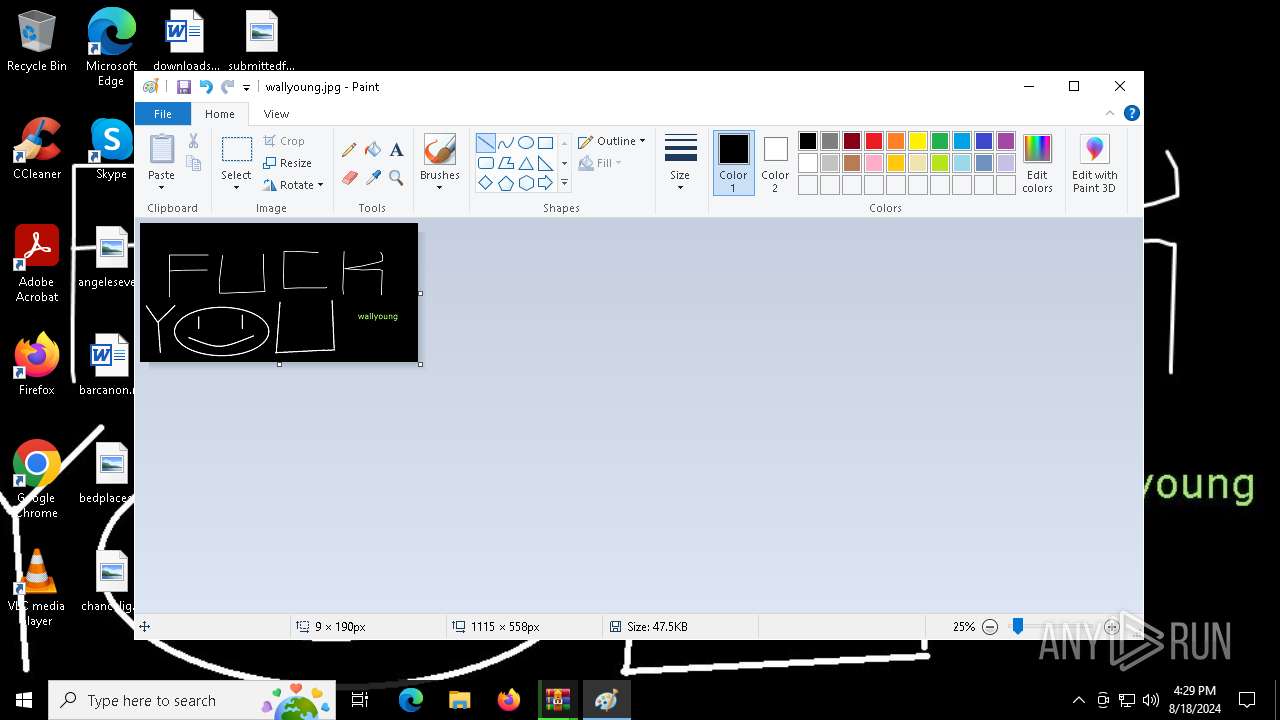Click the Windows Start button
Image resolution: width=1280 pixels, height=720 pixels.
point(24,700)
